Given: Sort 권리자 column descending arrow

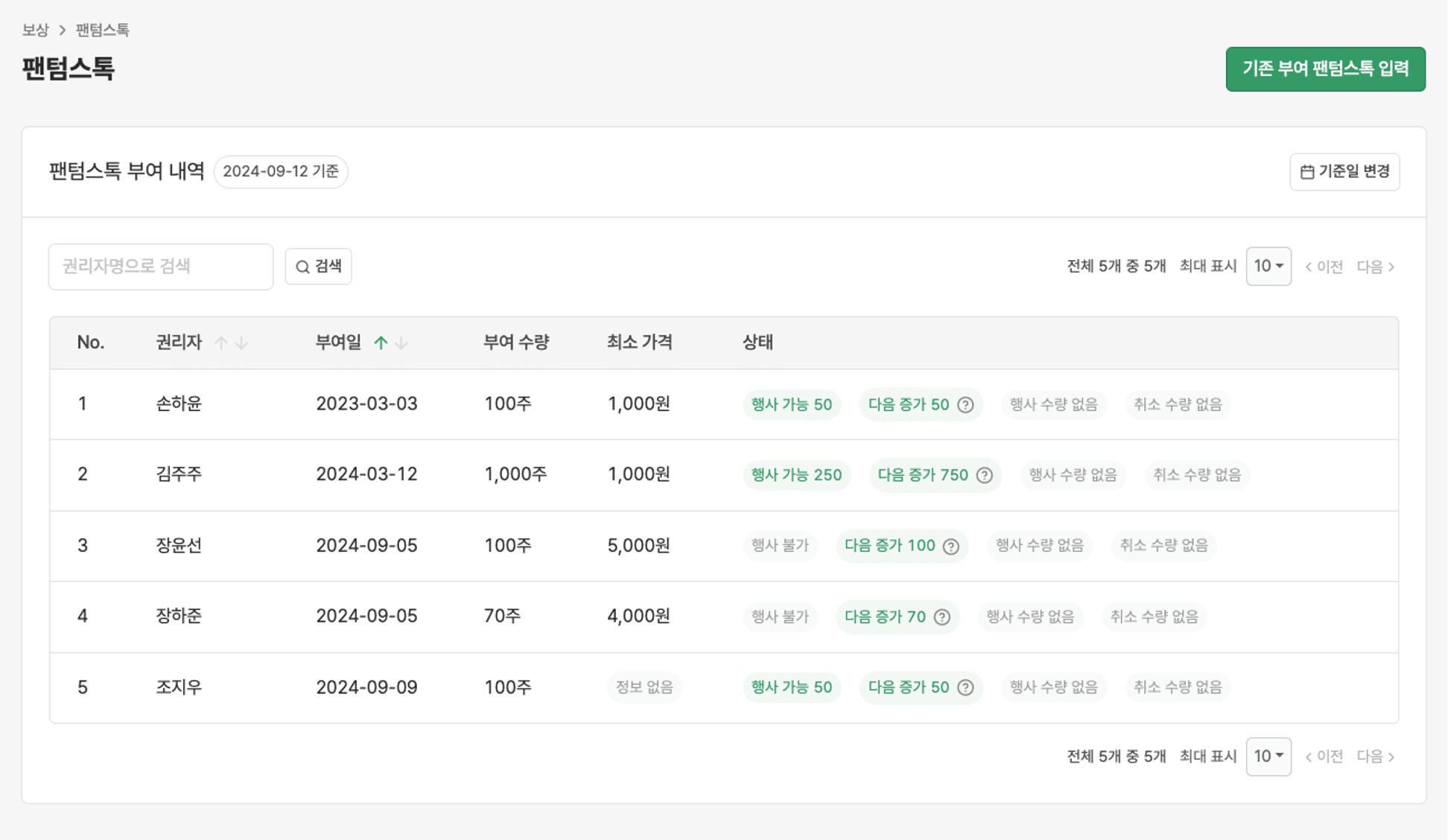Looking at the screenshot, I should coord(241,343).
